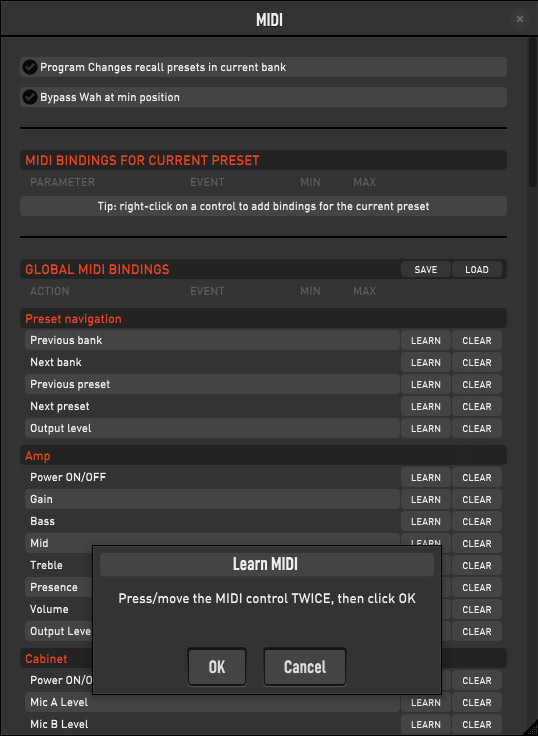This screenshot has height=736, width=538.
Task: Uncheck Program Changes recall presets checkbox
Action: tap(30, 67)
